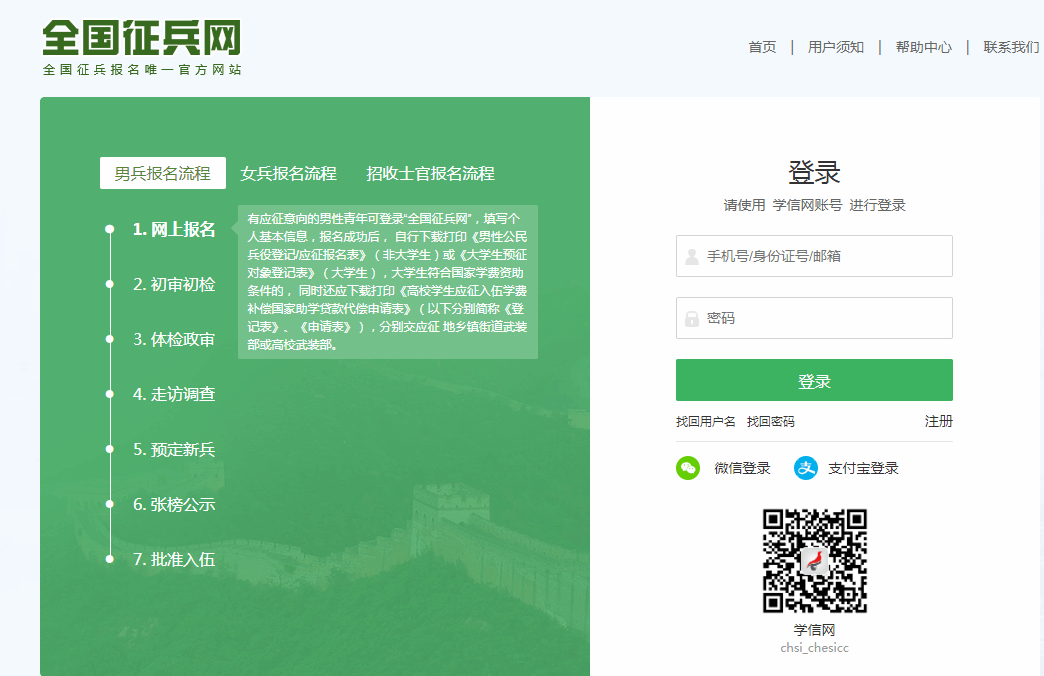The image size is (1044, 676).
Task: Click the 全国征兵网 site logo
Action: pyautogui.click(x=142, y=38)
